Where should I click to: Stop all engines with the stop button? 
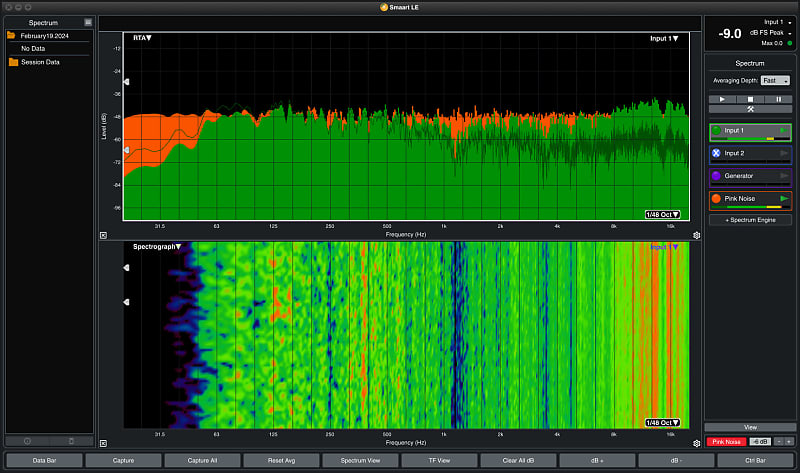[x=750, y=99]
